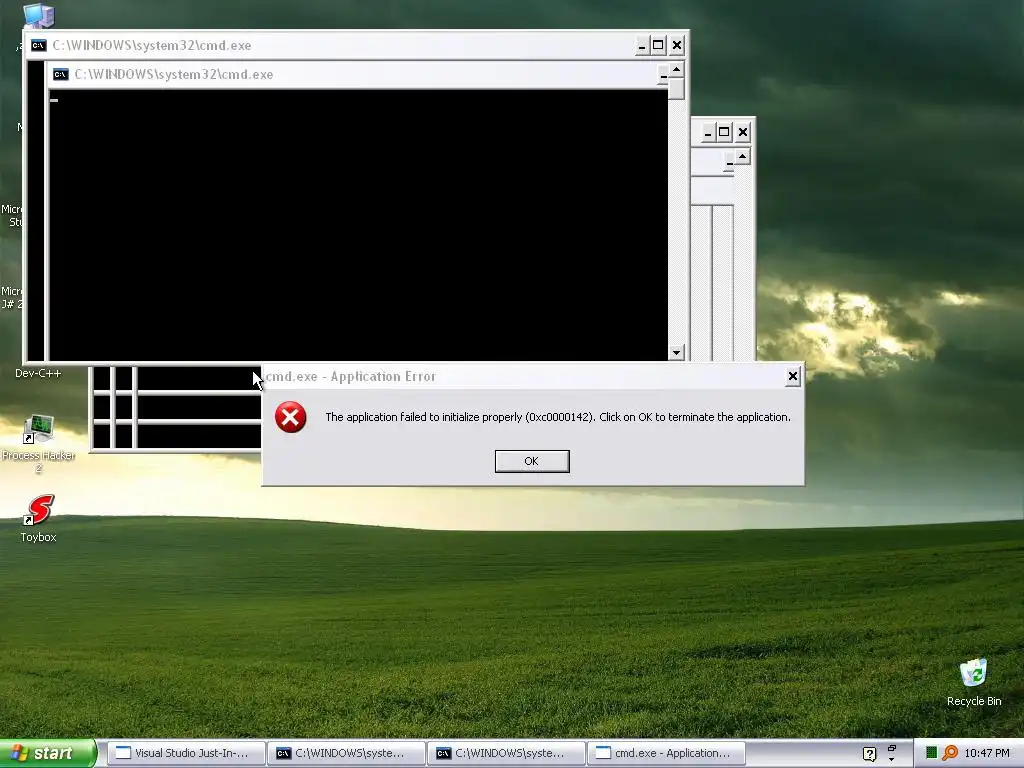1024x768 pixels.
Task: Click the computer icon at top-left of desktop
Action: [x=39, y=16]
